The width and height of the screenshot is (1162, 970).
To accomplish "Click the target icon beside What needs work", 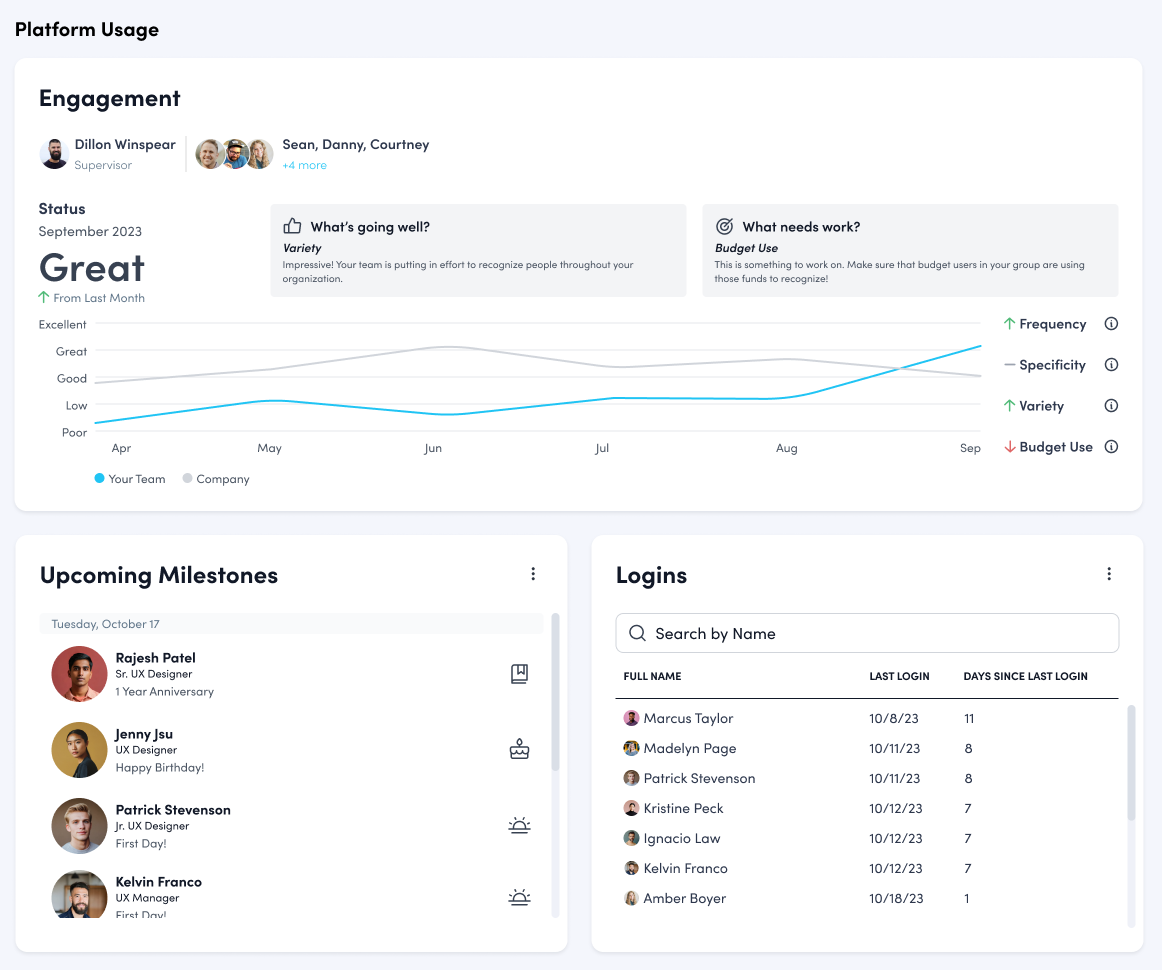I will 724,226.
